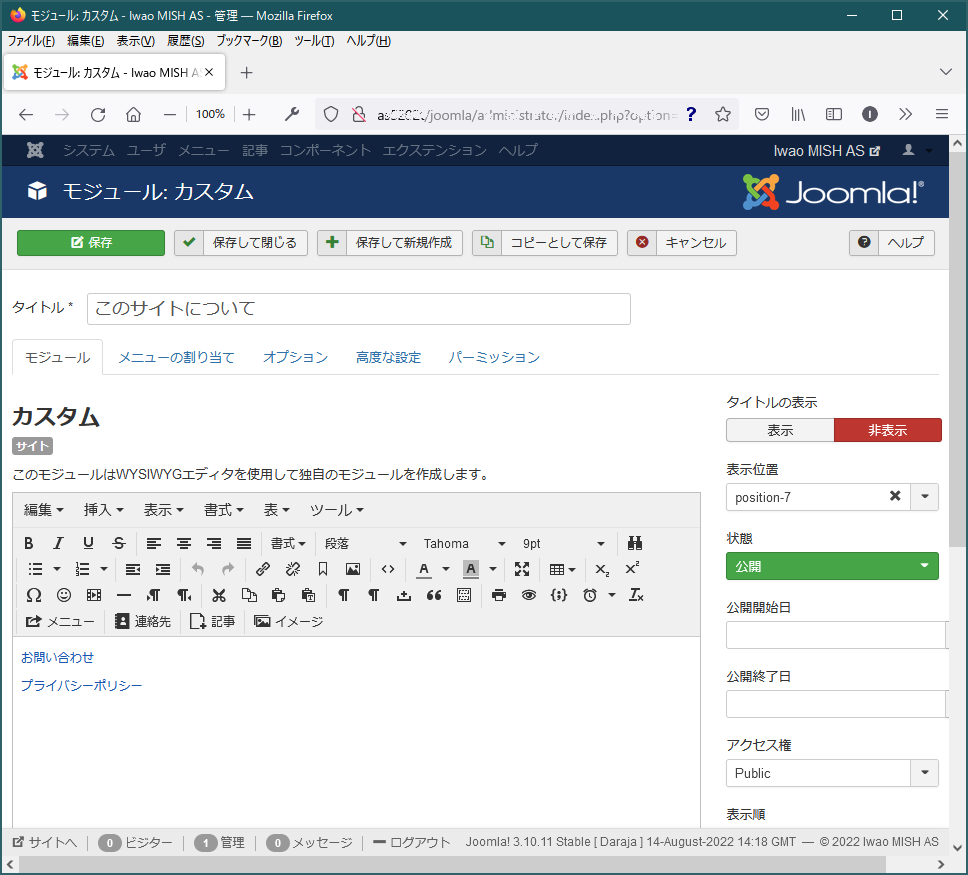Open the table insert dropdown in the toolbar

tap(562, 569)
